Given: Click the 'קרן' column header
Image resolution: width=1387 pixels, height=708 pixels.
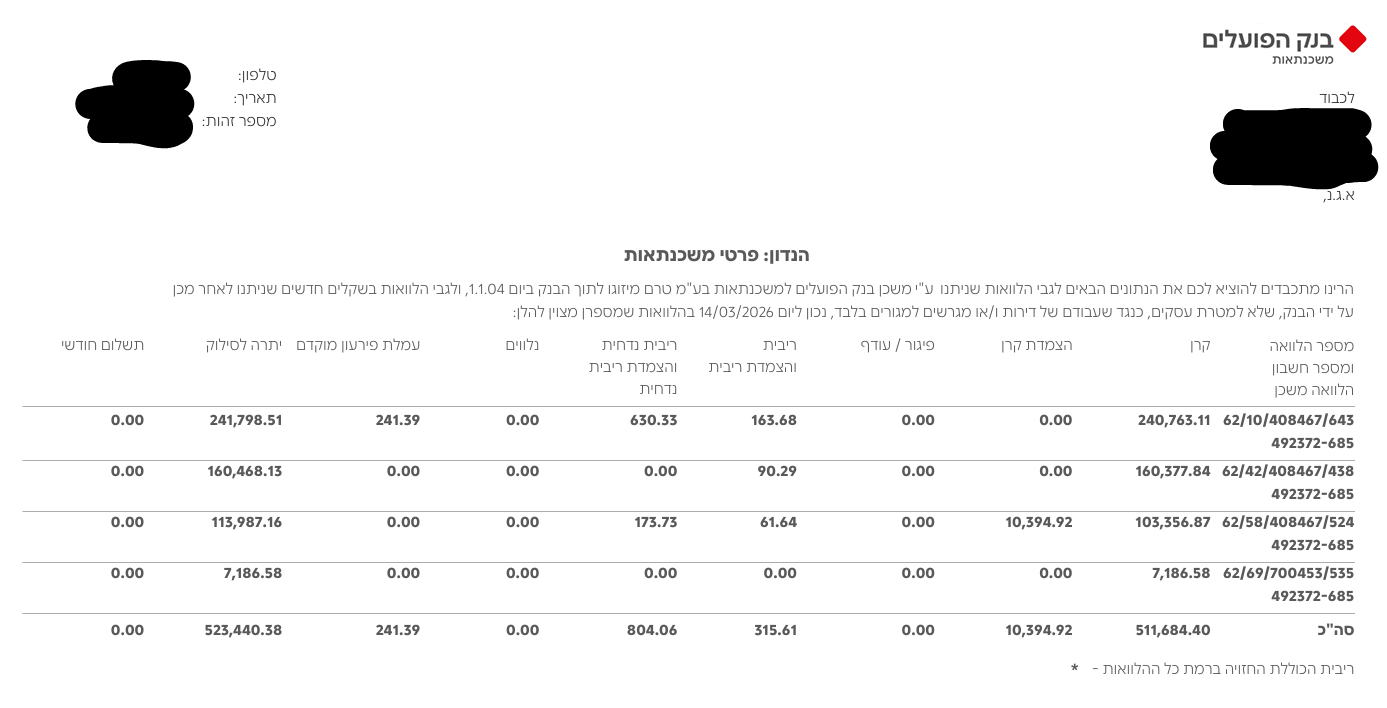Looking at the screenshot, I should click(1199, 345).
